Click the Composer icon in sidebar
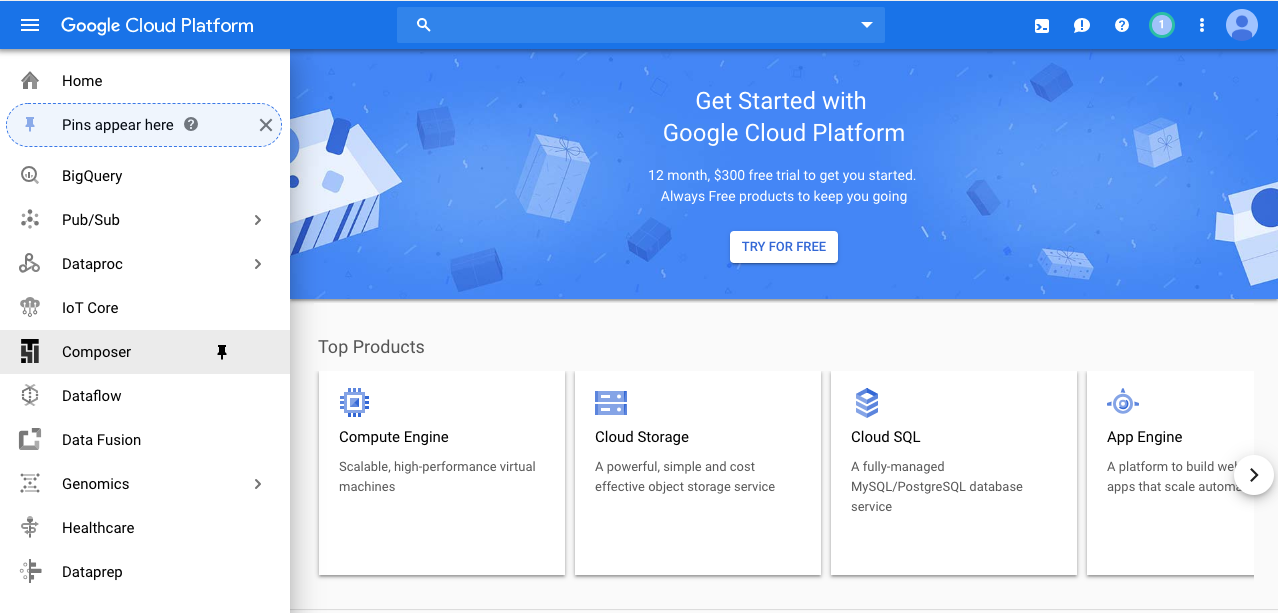The height and width of the screenshot is (613, 1278). click(x=30, y=352)
